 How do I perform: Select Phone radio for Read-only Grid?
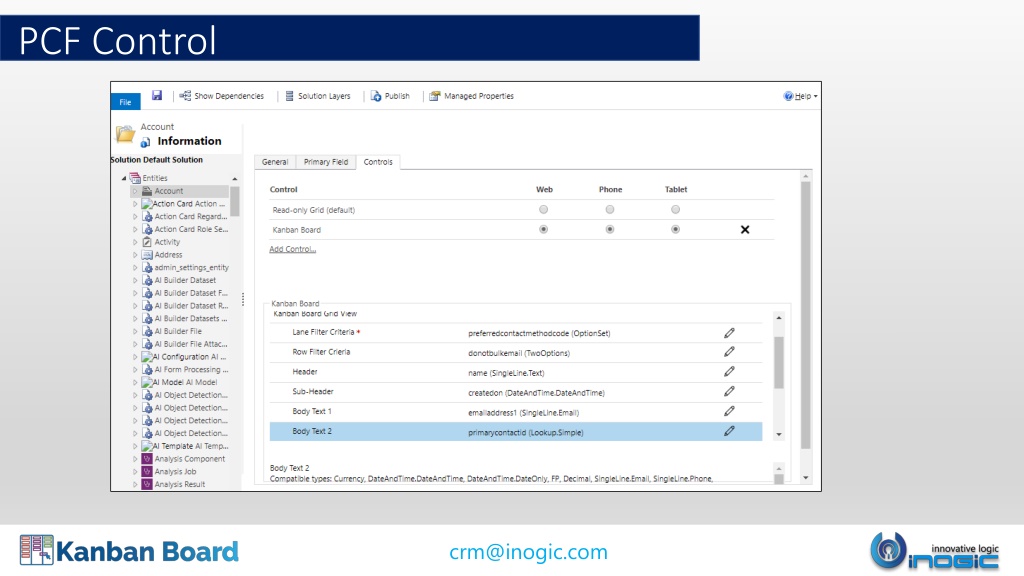tap(609, 210)
